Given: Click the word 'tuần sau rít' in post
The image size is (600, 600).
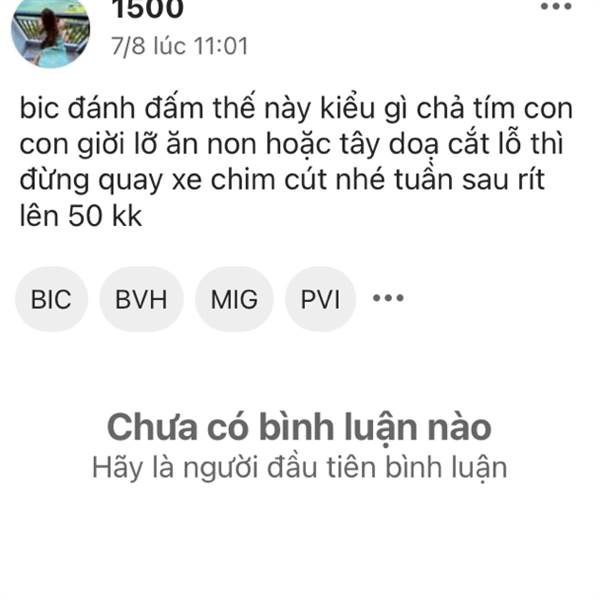Looking at the screenshot, I should 470,180.
